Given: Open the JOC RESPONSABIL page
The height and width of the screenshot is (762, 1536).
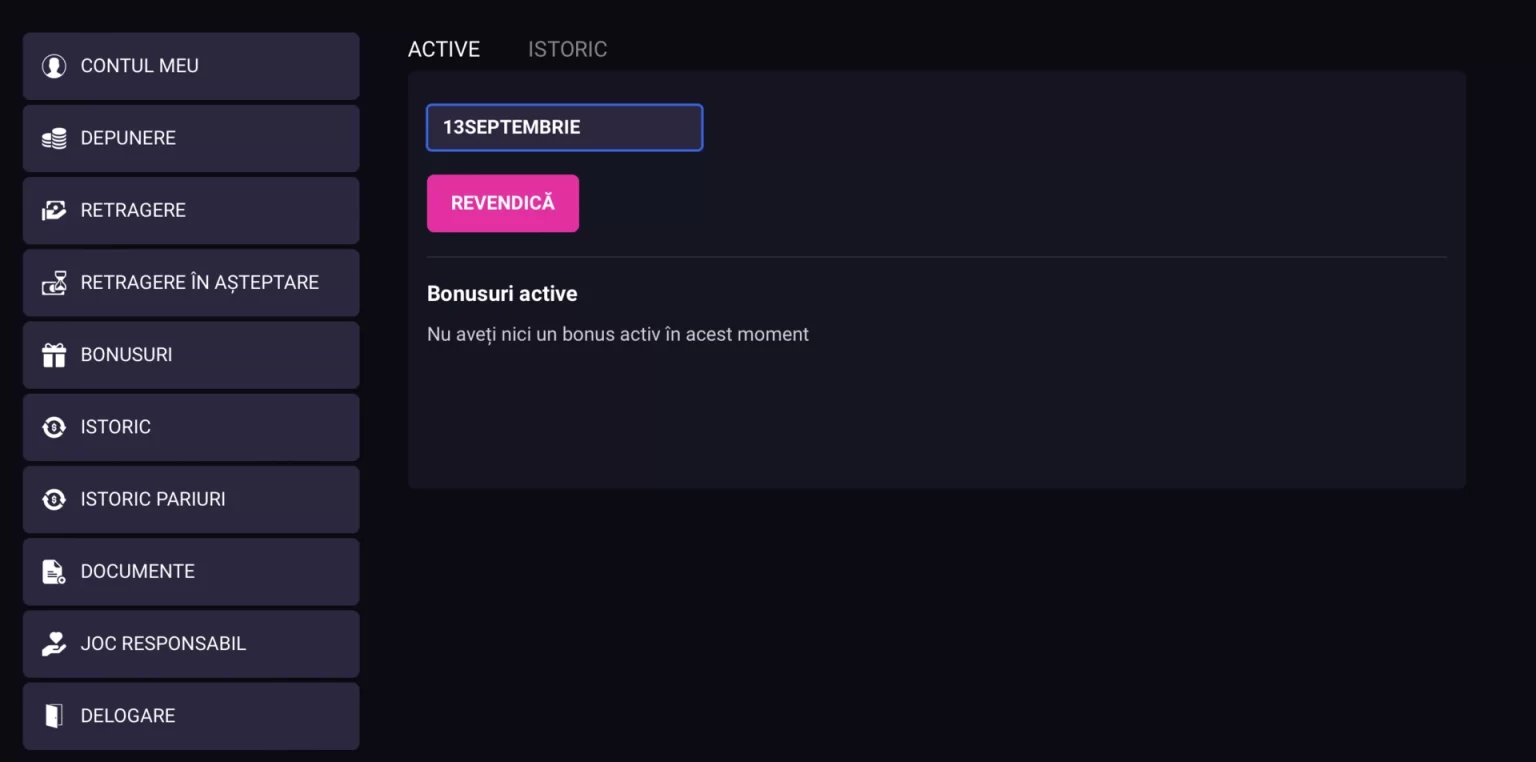Looking at the screenshot, I should pos(191,643).
